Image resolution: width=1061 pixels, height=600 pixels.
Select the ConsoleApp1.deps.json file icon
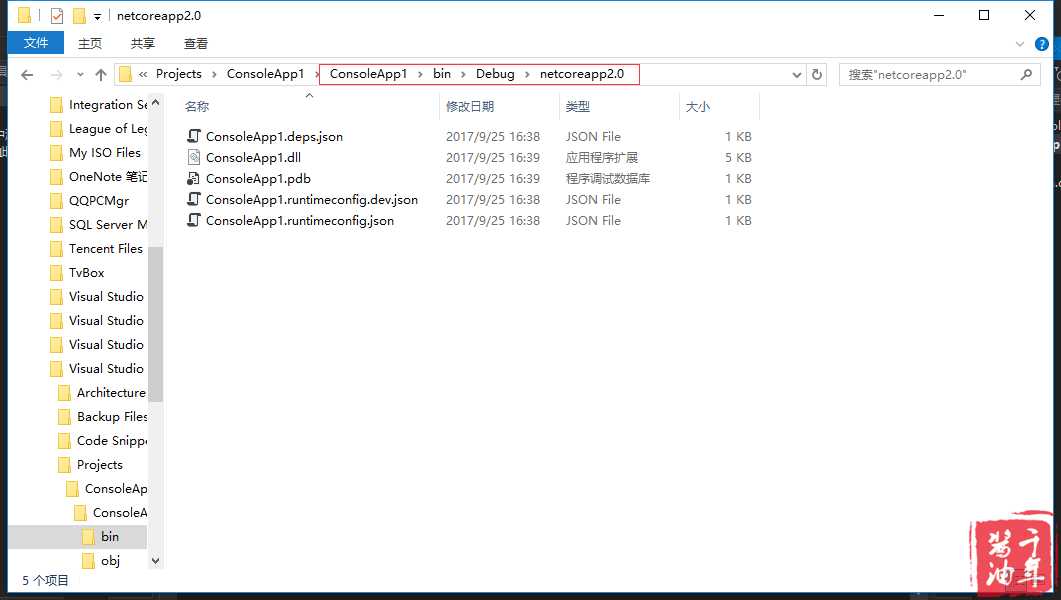194,137
